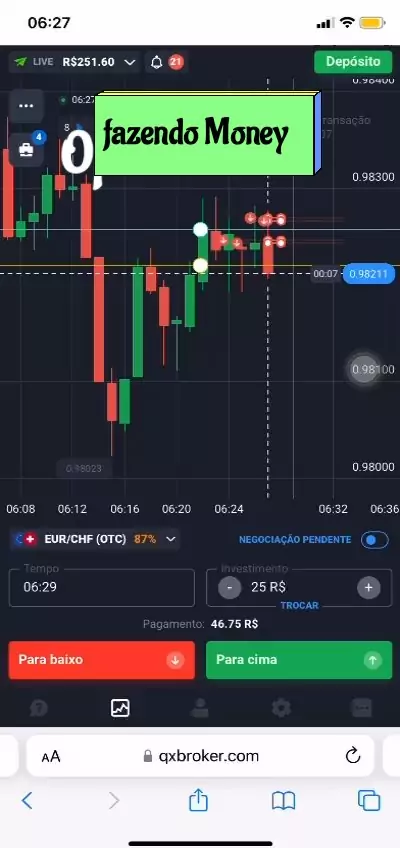This screenshot has width=400, height=848.
Task: Open the chat icon in bottom navigation
Action: point(362,707)
